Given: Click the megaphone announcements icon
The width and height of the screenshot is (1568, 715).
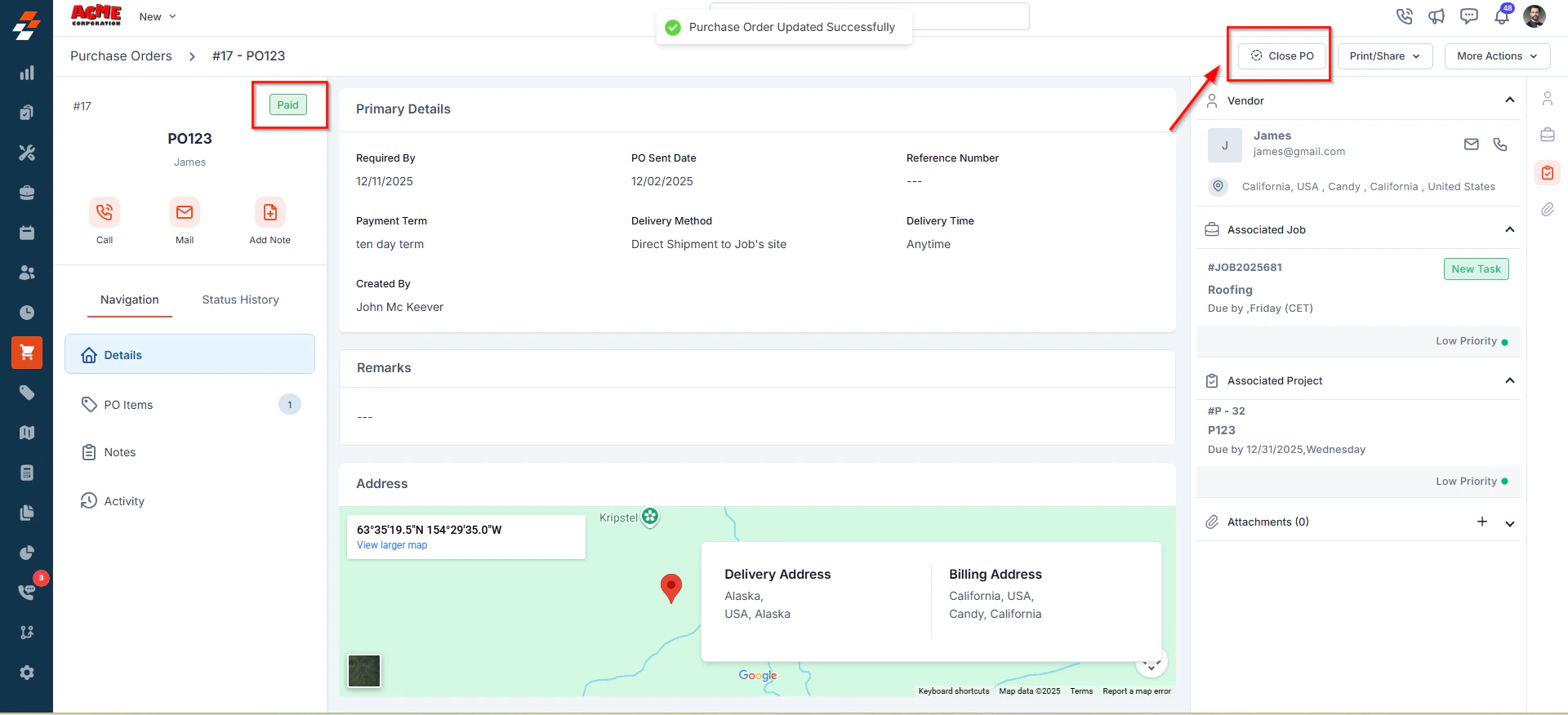Looking at the screenshot, I should click(1437, 16).
